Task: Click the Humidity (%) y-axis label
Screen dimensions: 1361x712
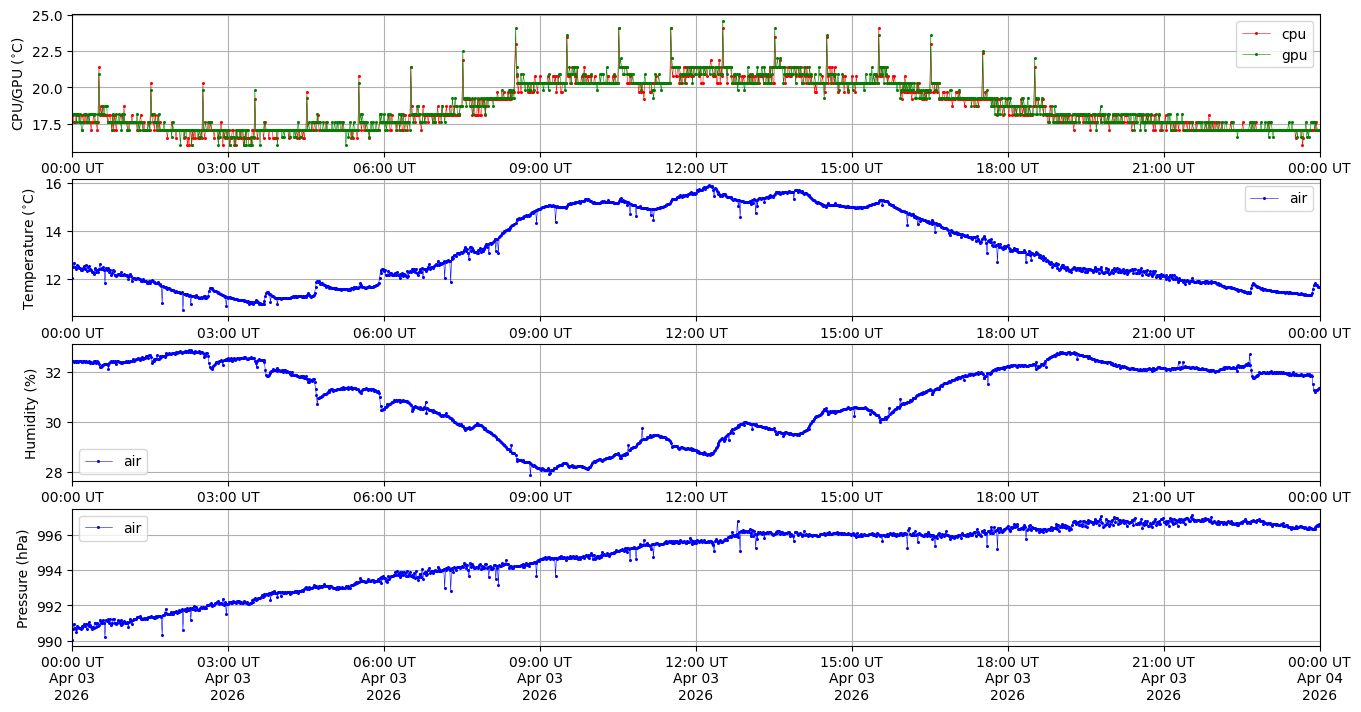Action: 30,413
